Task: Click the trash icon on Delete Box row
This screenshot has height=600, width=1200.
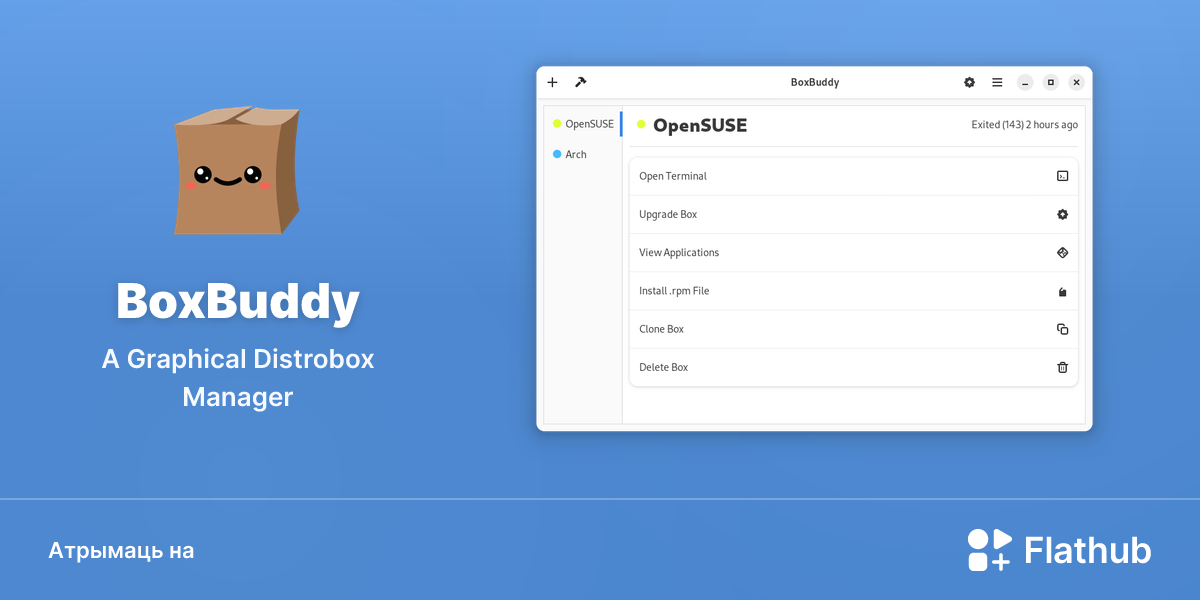Action: pos(1062,367)
